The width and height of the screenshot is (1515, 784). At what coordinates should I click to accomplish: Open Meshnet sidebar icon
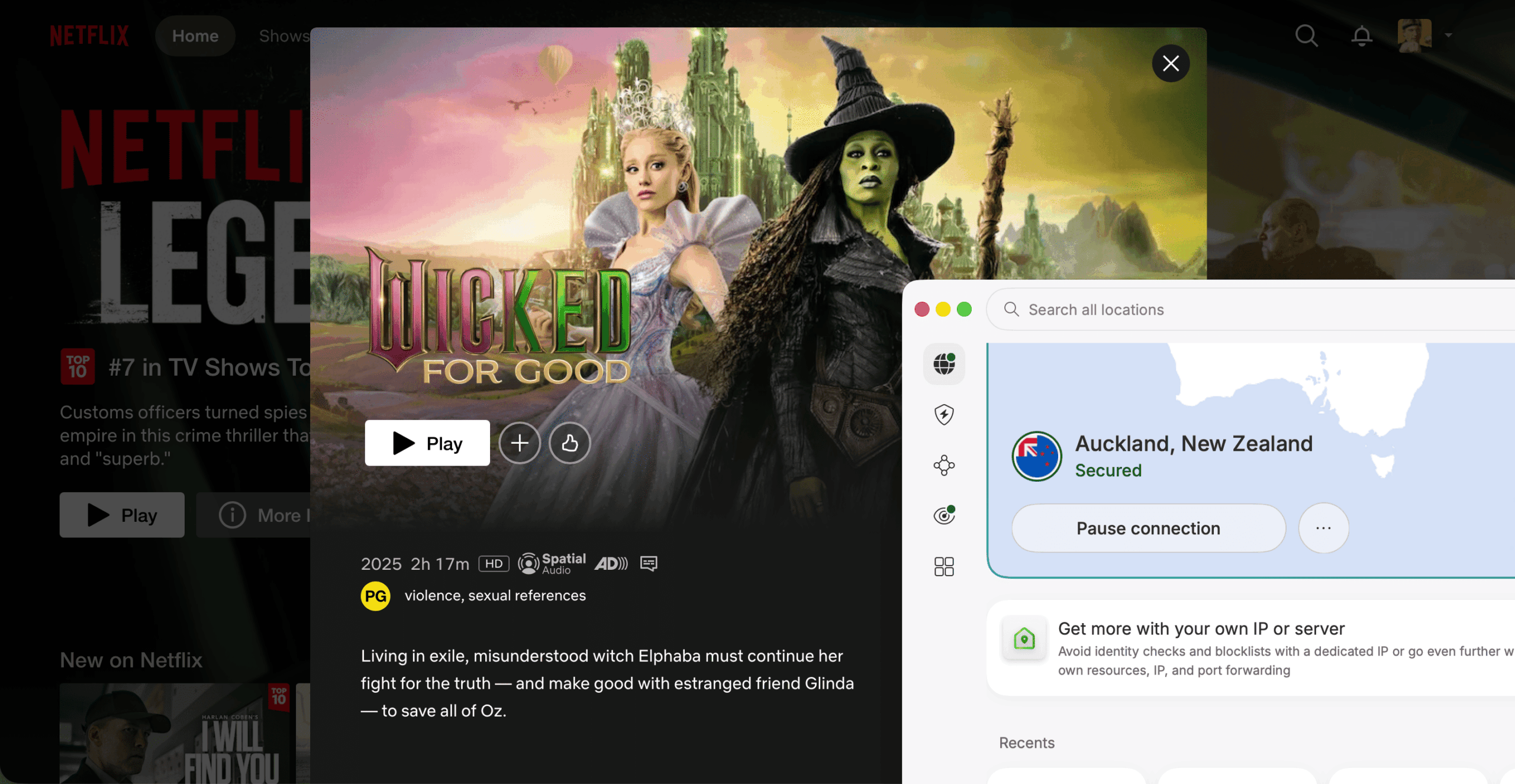pos(944,465)
